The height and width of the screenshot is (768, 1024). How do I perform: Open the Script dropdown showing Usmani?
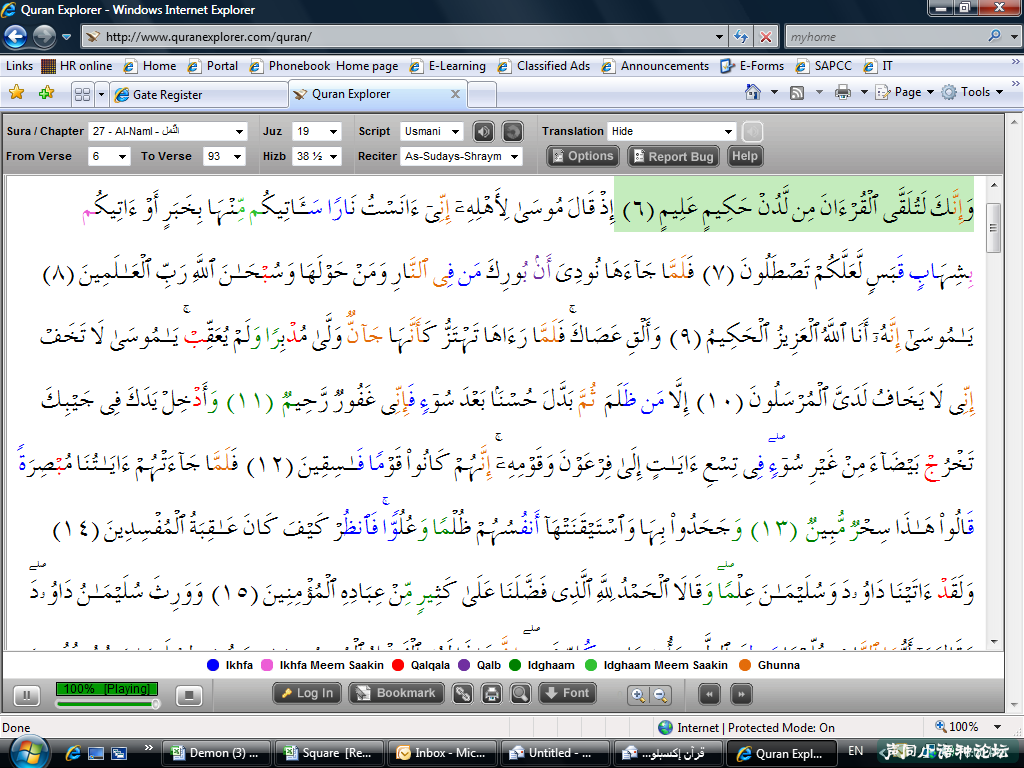click(x=432, y=131)
